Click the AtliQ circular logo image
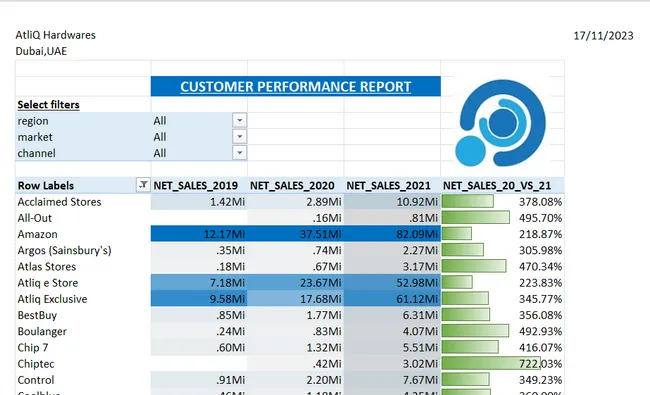 click(x=500, y=123)
